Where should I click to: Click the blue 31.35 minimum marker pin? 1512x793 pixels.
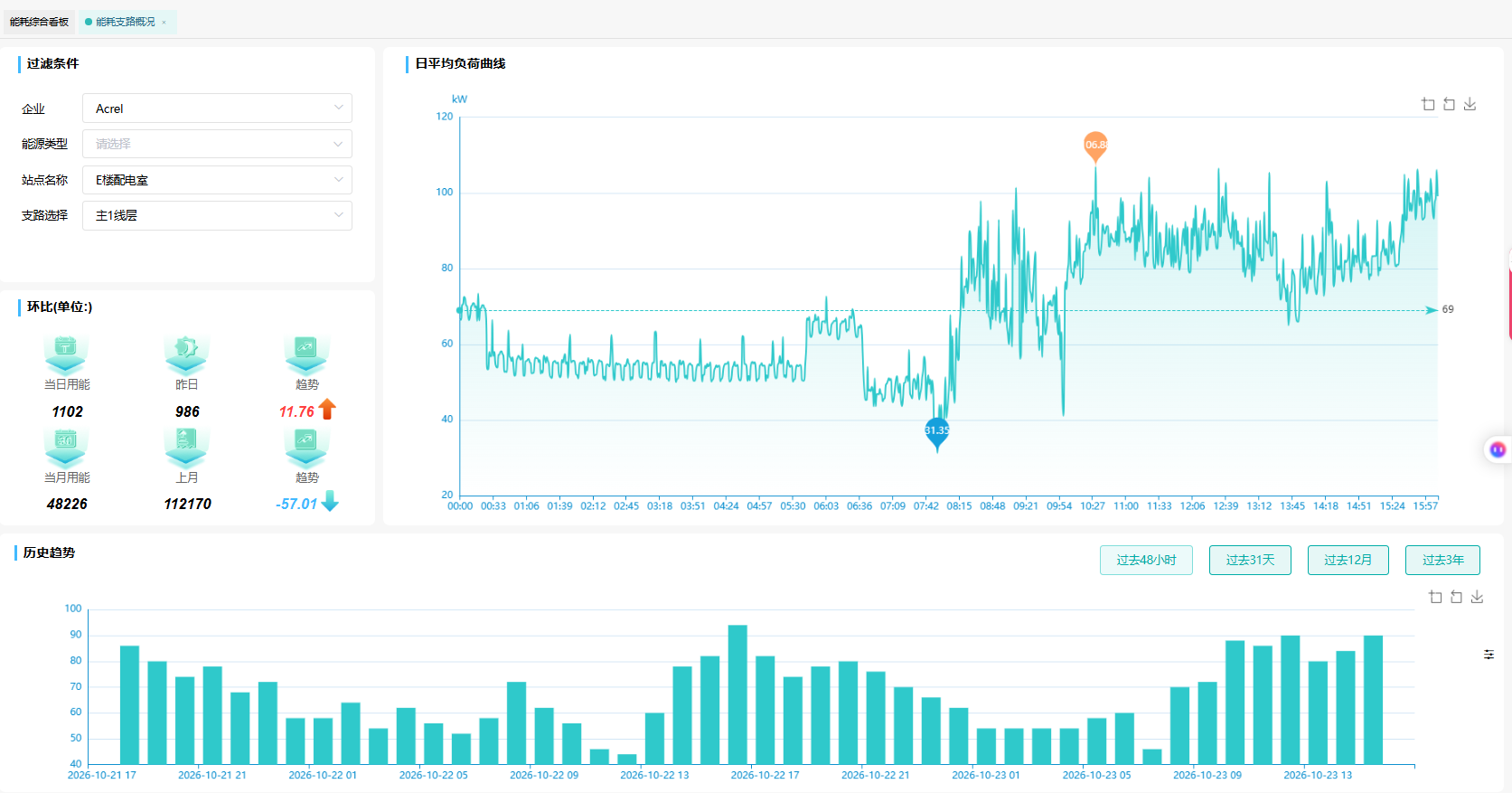[x=937, y=432]
